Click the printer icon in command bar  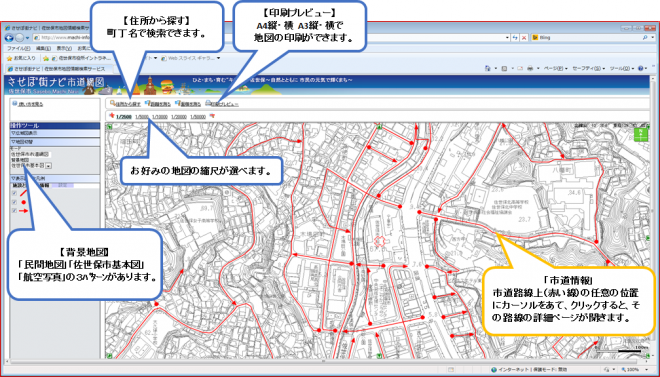531,68
